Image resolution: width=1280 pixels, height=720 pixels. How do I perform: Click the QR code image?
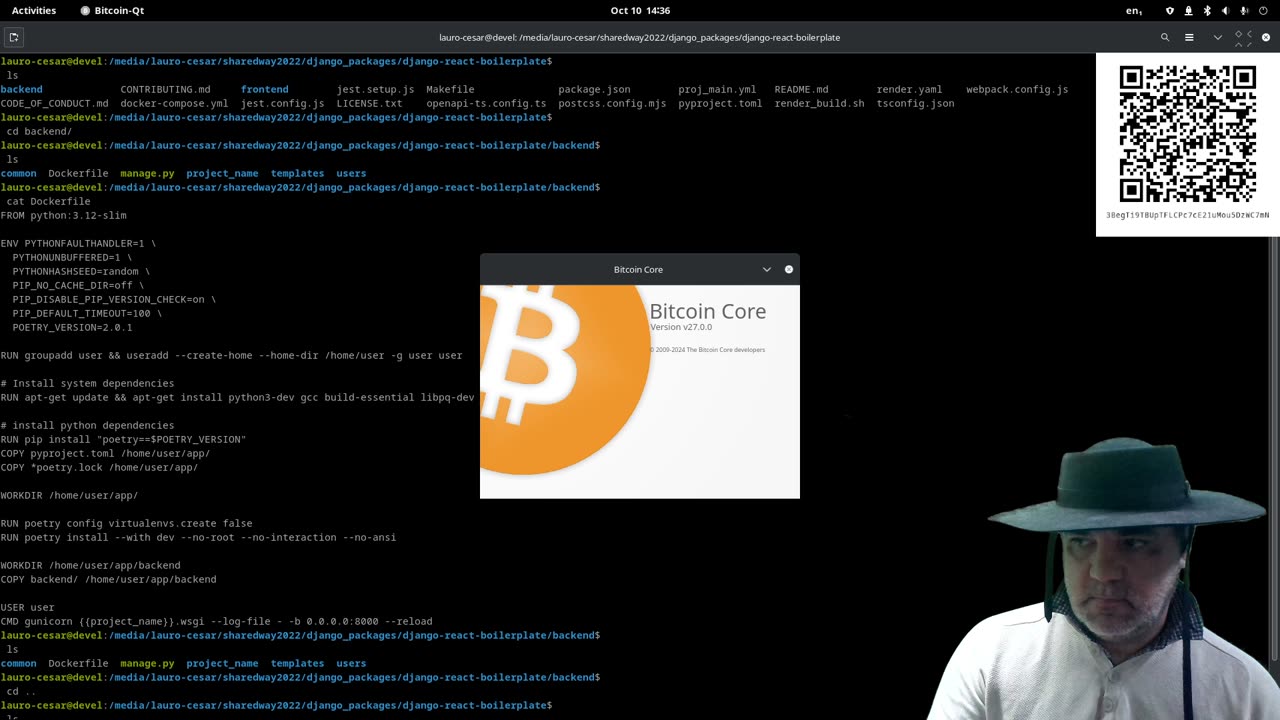(x=1188, y=134)
